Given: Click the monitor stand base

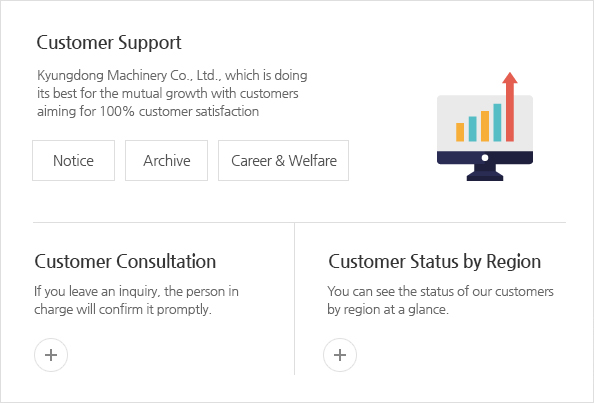Looking at the screenshot, I should point(485,173).
